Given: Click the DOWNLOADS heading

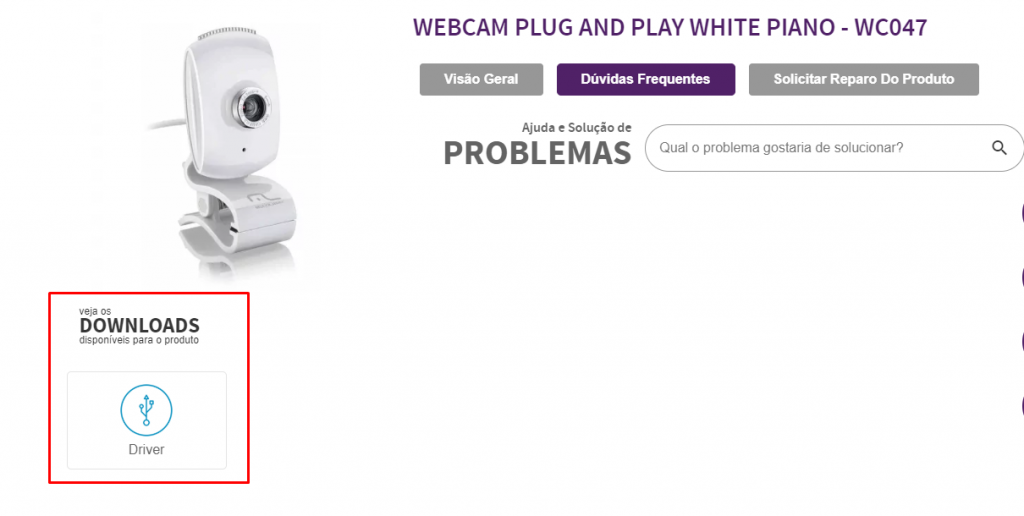Looking at the screenshot, I should coord(140,325).
